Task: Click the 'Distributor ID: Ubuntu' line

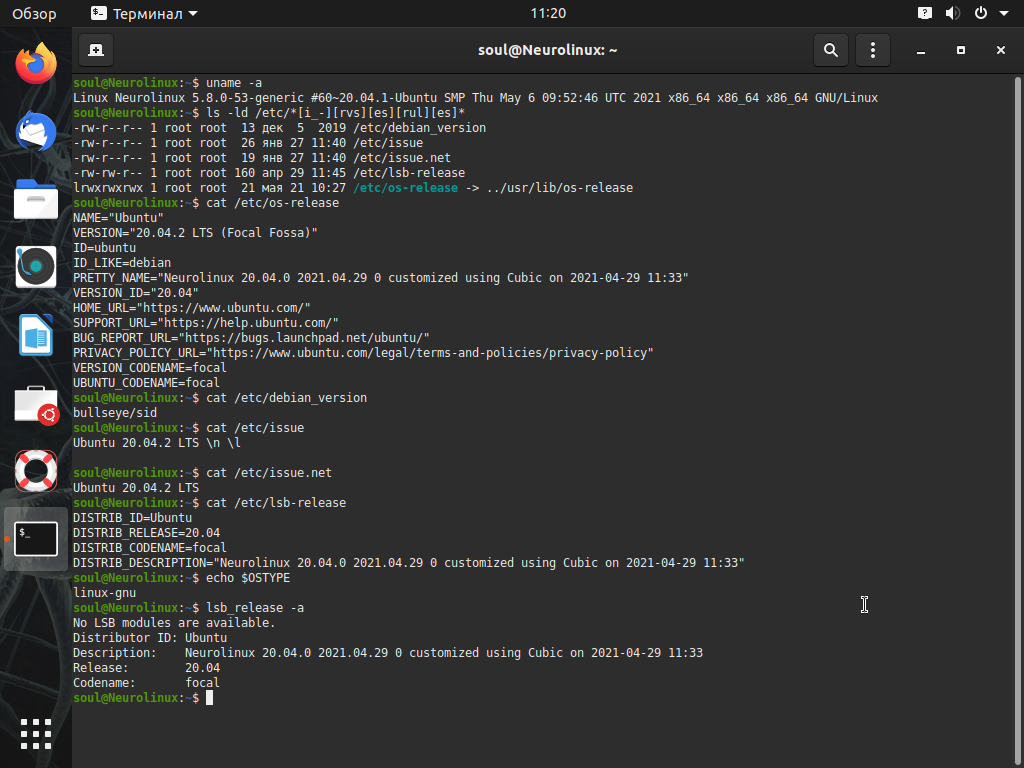Action: point(150,638)
